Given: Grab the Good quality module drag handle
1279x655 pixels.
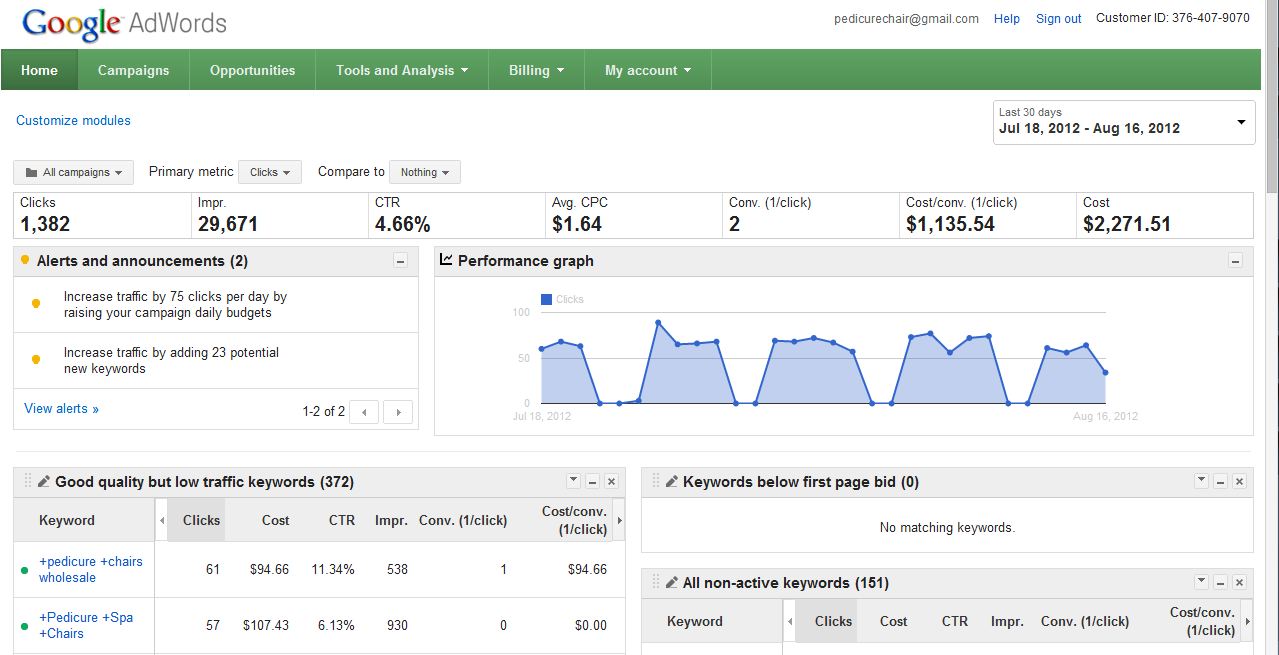Looking at the screenshot, I should coord(28,481).
